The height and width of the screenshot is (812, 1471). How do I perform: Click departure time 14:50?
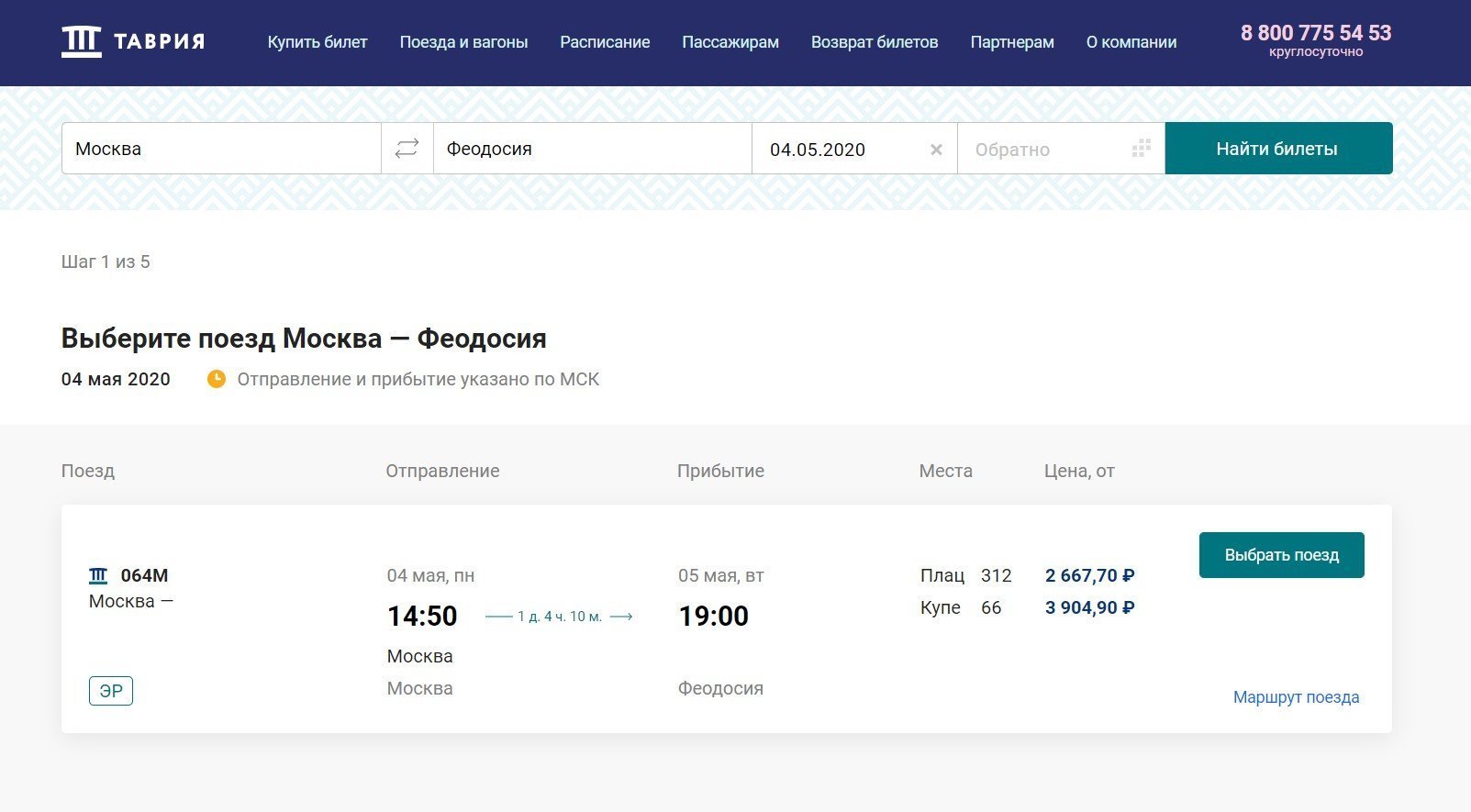422,616
